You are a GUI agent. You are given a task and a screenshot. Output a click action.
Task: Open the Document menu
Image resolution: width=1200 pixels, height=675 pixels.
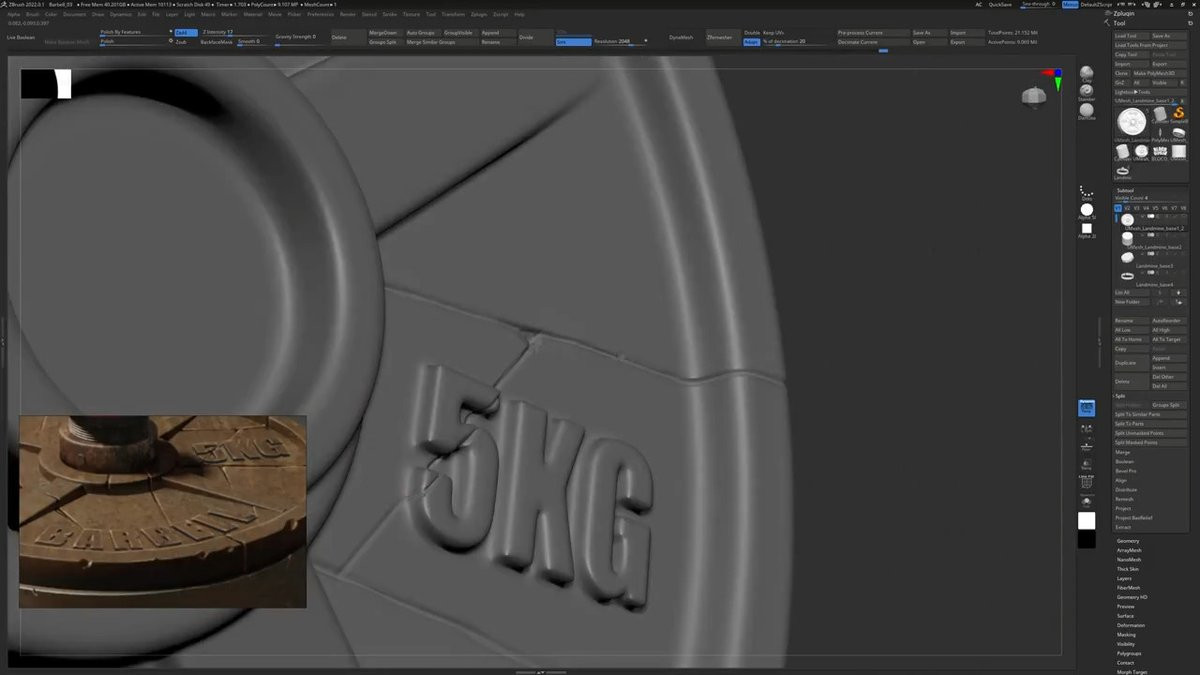pos(75,14)
